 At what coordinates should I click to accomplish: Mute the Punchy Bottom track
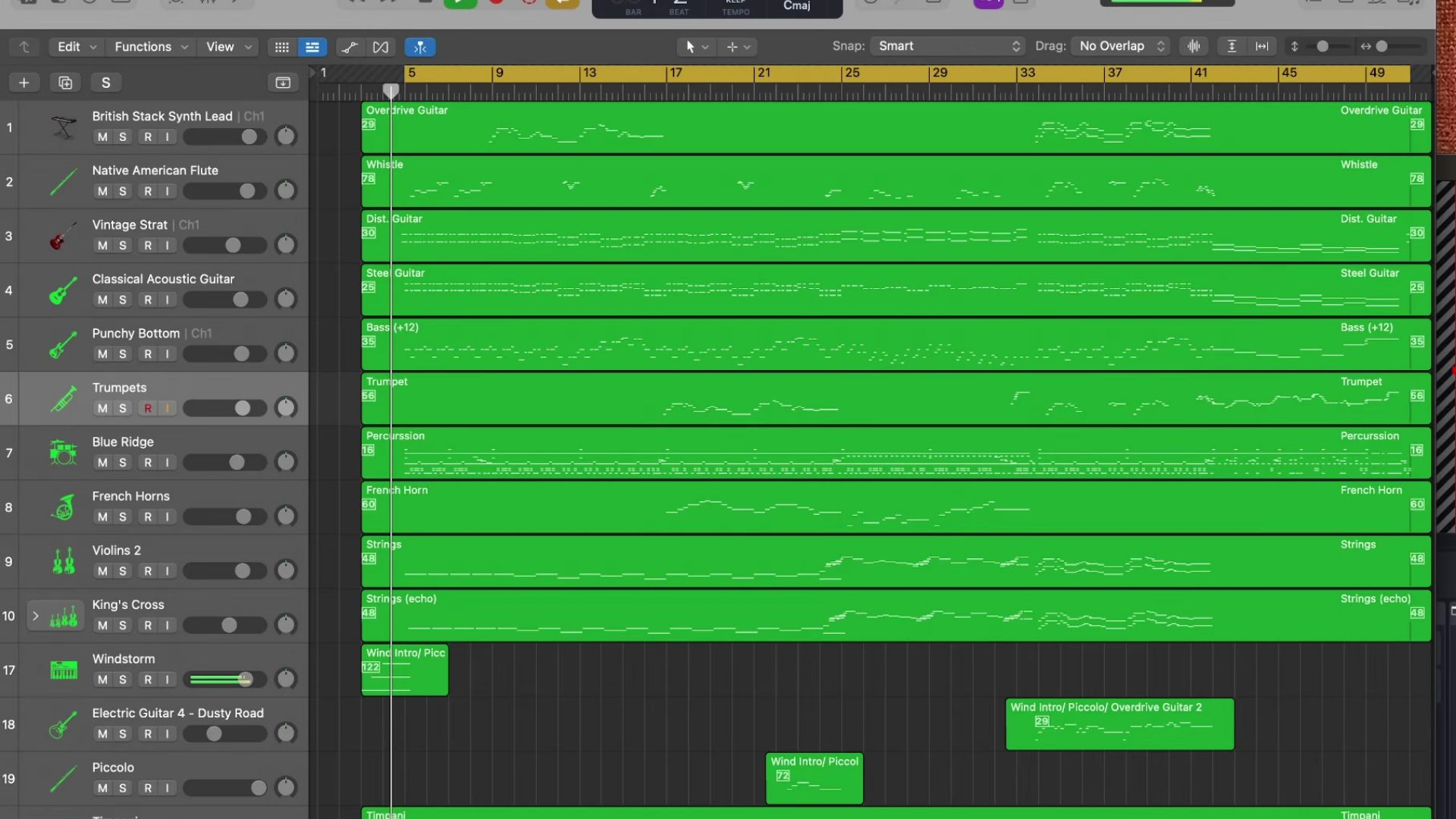pyautogui.click(x=102, y=354)
